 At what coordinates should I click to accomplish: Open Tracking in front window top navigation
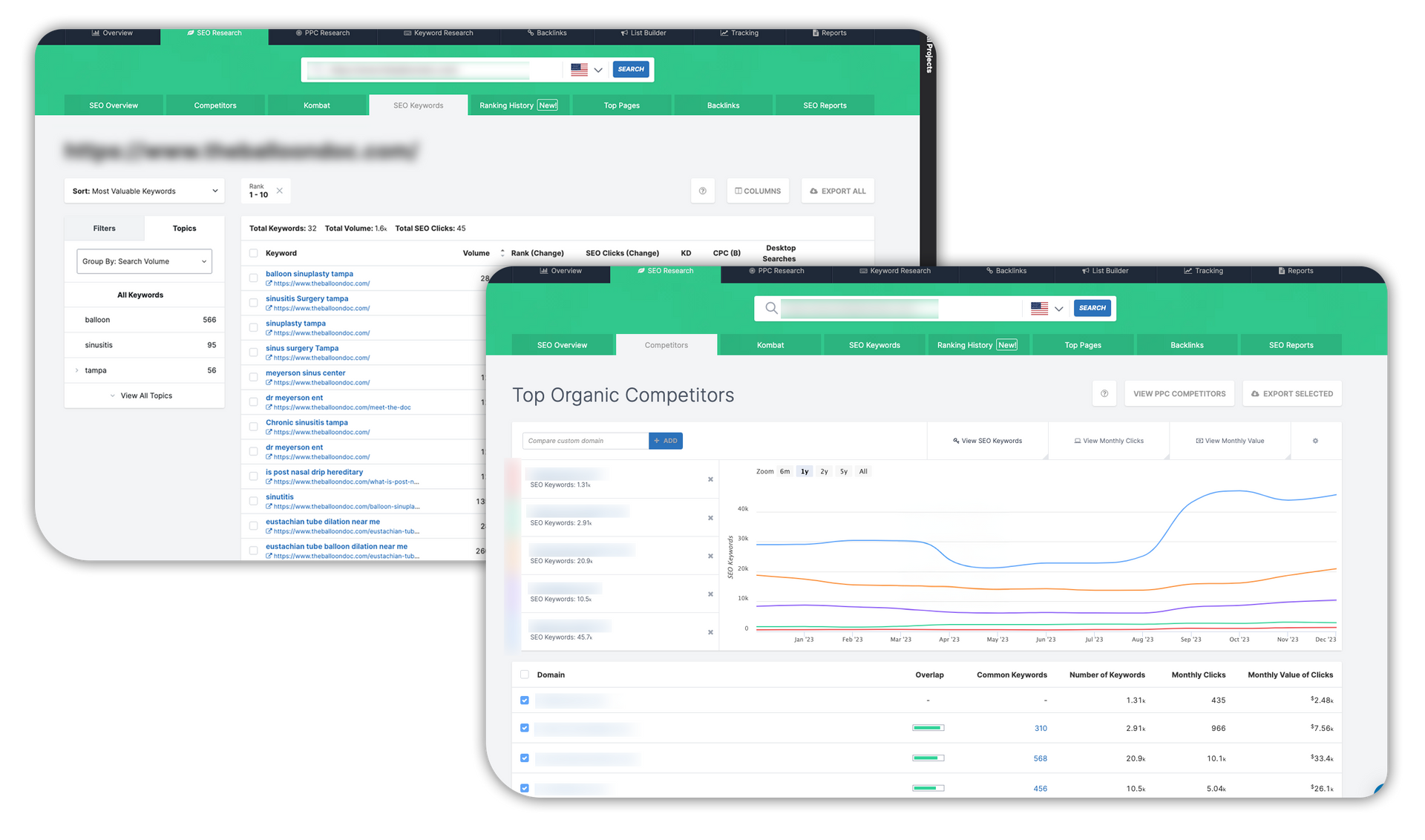click(1202, 271)
